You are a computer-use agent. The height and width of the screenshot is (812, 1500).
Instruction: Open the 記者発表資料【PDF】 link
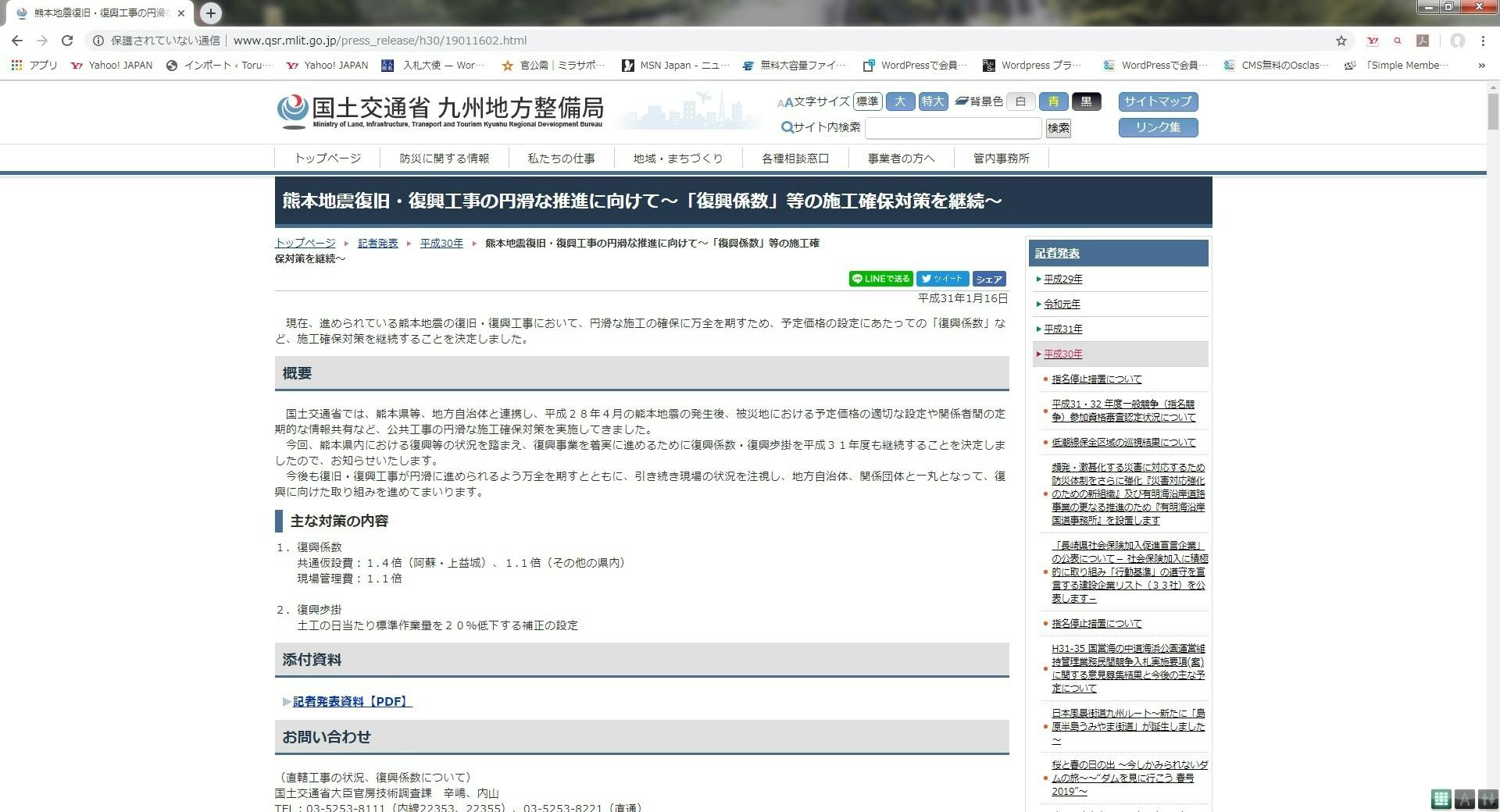click(352, 702)
